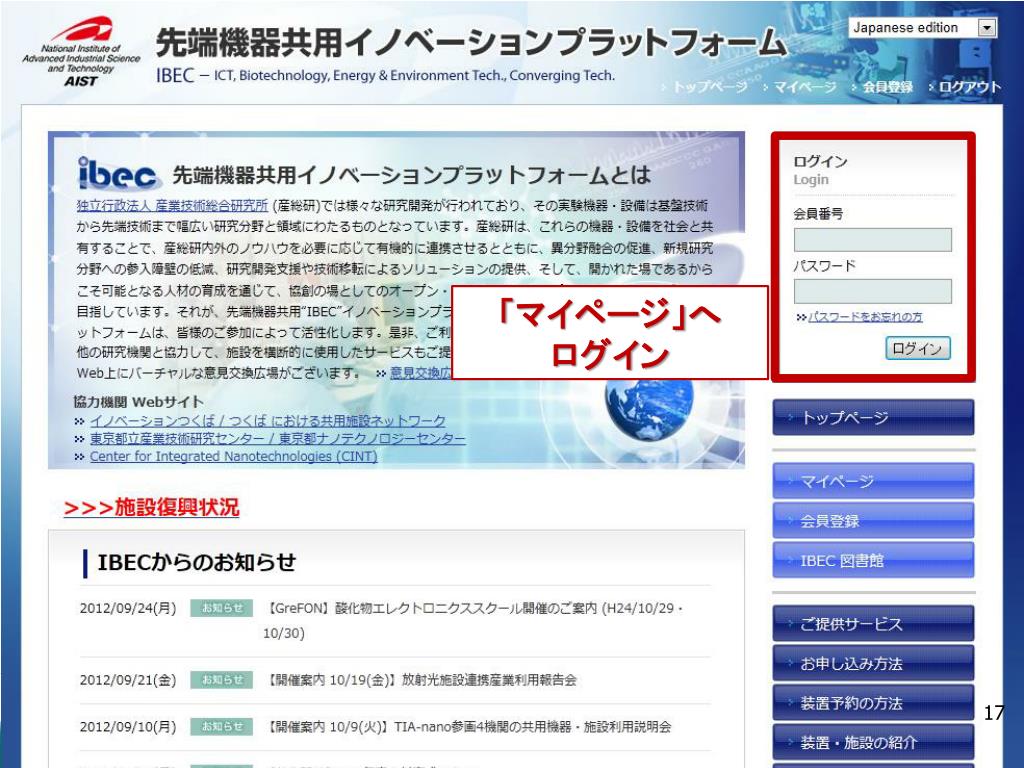Open the TIA-nano参画4機関 説明会 news item
Screen dimensions: 1024x768
(x=468, y=726)
